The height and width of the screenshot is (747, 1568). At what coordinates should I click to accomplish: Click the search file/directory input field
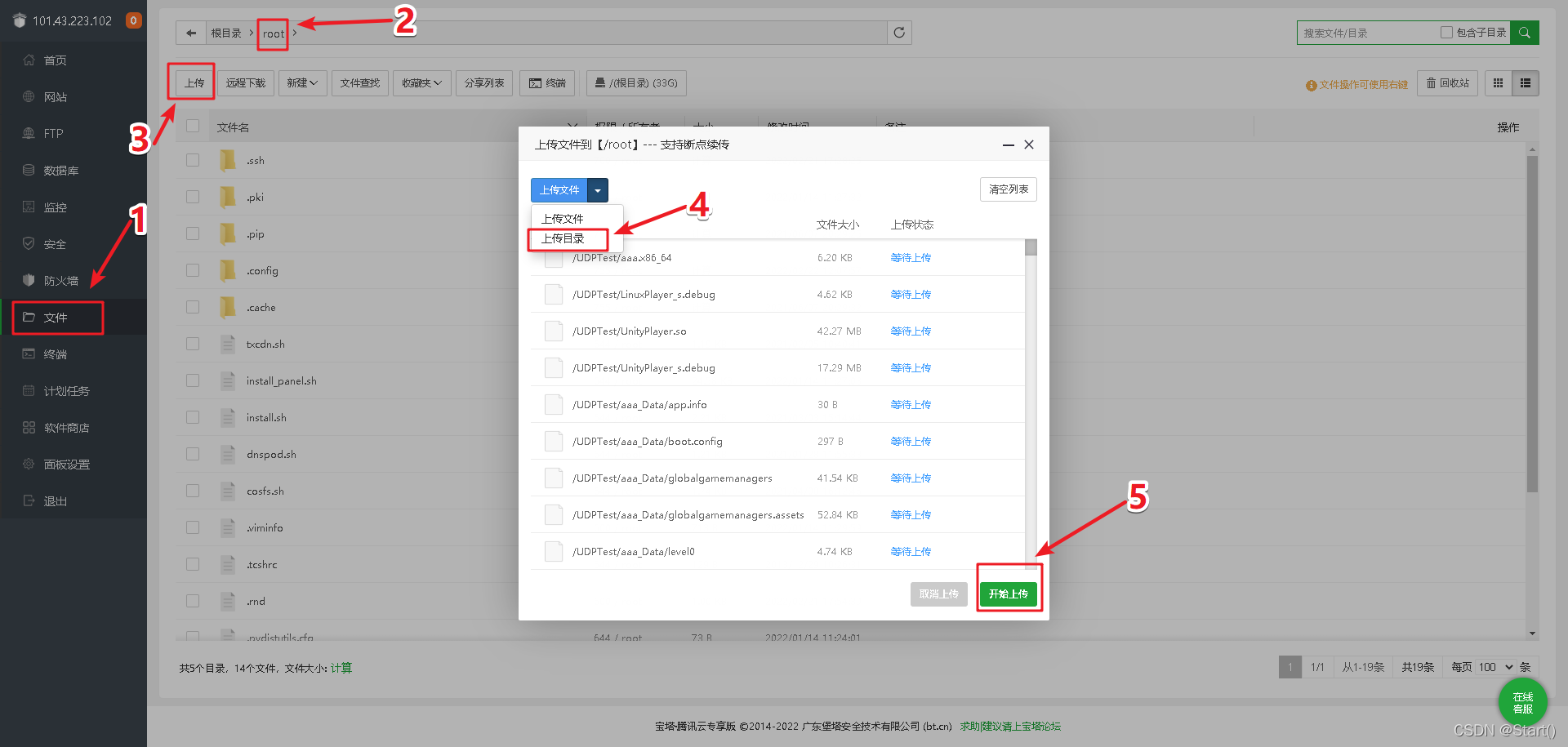1368,33
